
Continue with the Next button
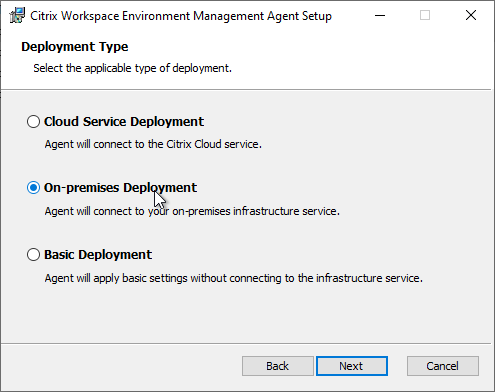pyautogui.click(x=352, y=366)
